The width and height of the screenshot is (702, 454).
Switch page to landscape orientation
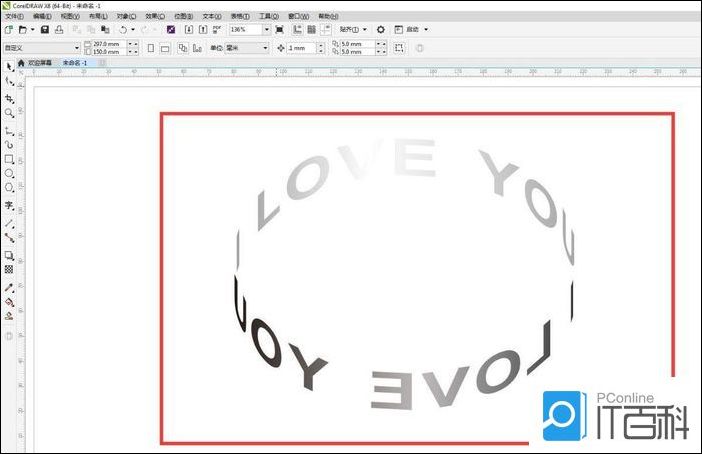[166, 48]
